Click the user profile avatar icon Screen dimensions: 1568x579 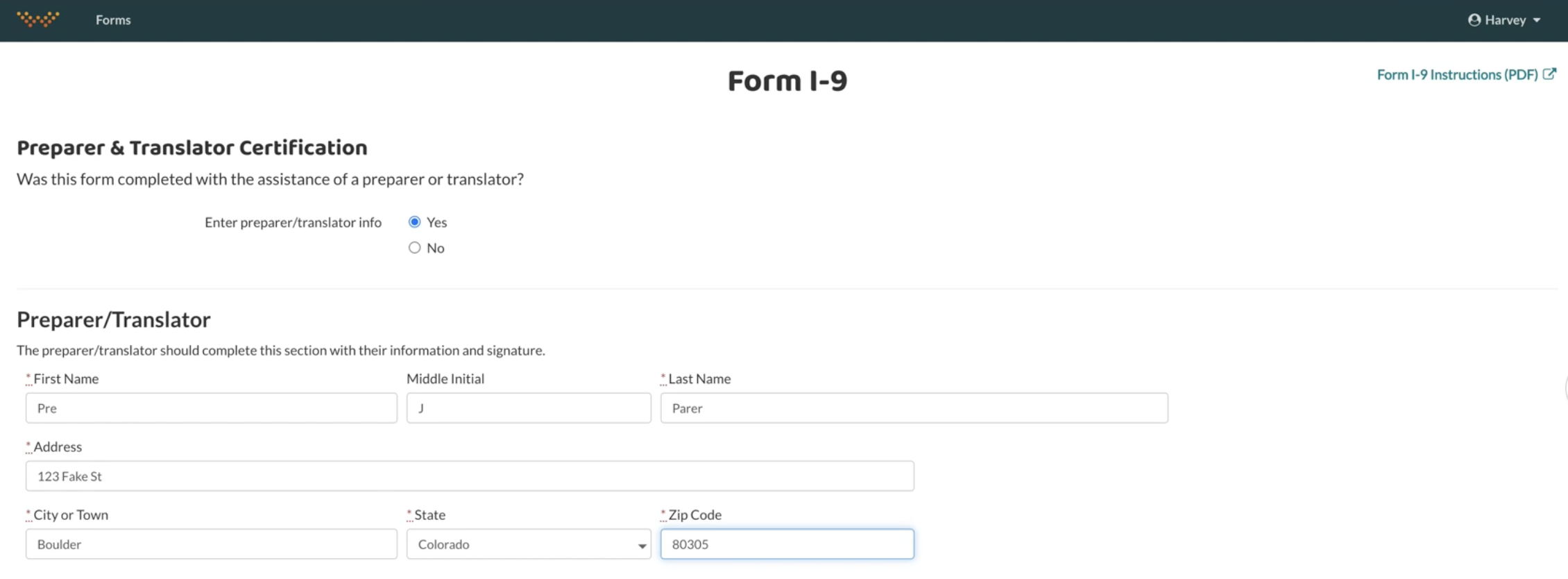(x=1474, y=20)
